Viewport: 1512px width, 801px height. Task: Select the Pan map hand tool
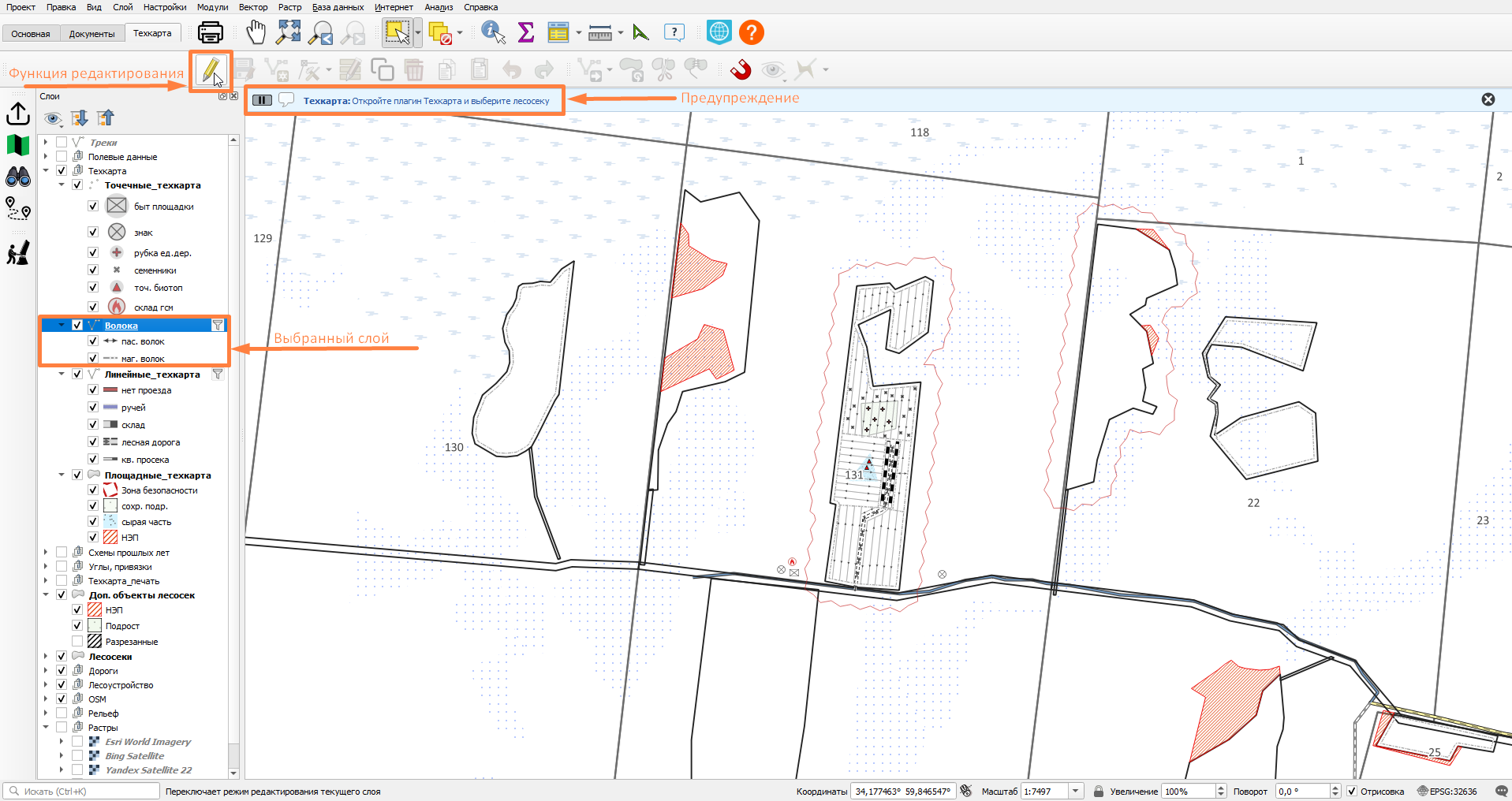point(256,32)
